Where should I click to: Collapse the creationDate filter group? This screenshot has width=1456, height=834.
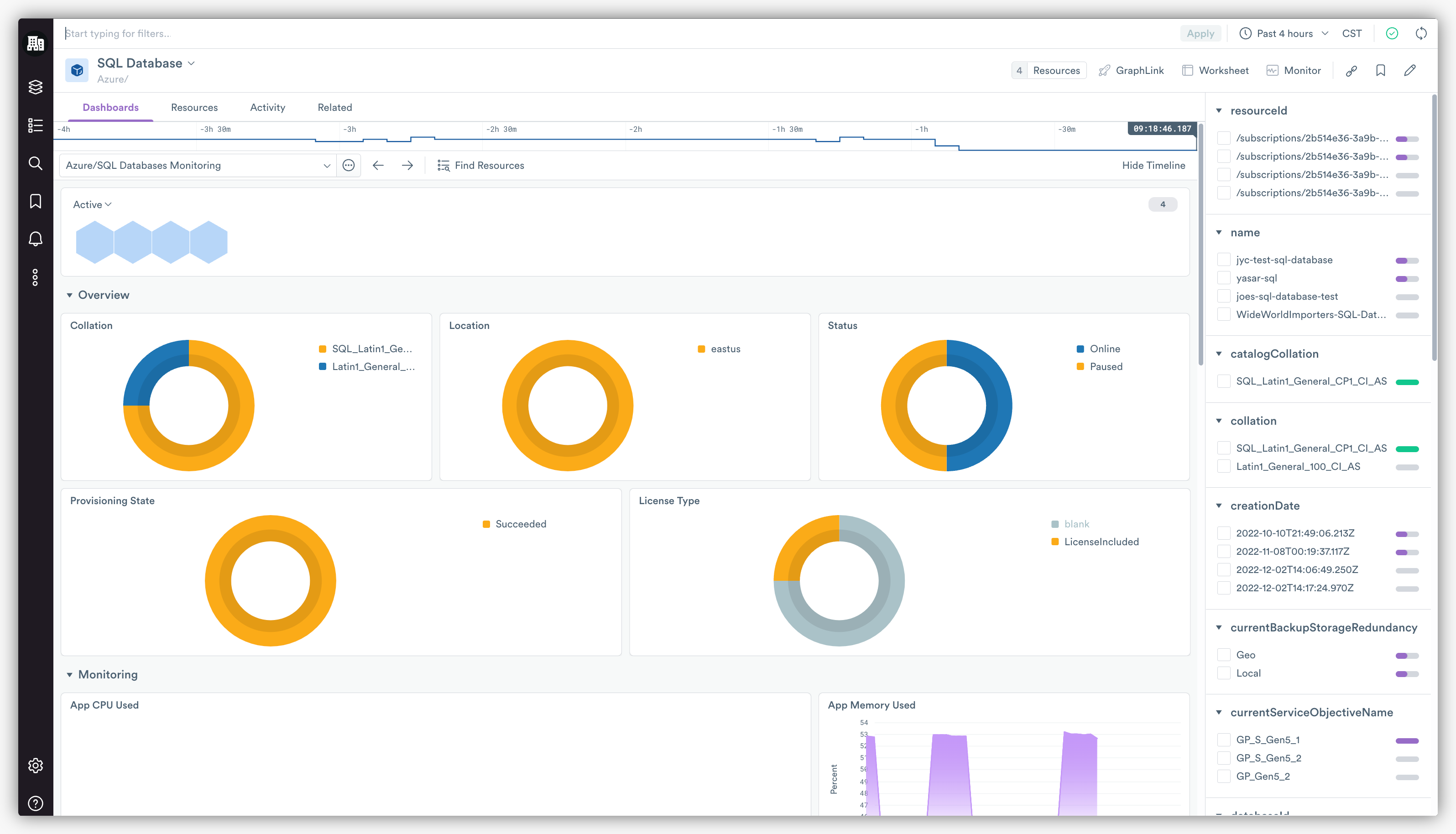pyautogui.click(x=1219, y=506)
